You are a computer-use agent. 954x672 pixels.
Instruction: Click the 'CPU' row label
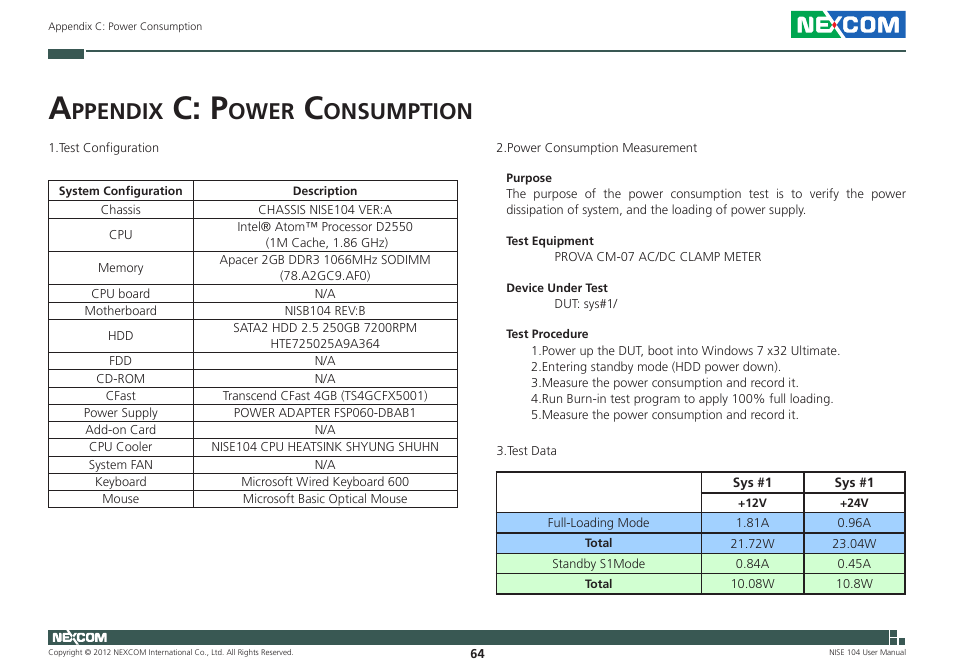[120, 235]
